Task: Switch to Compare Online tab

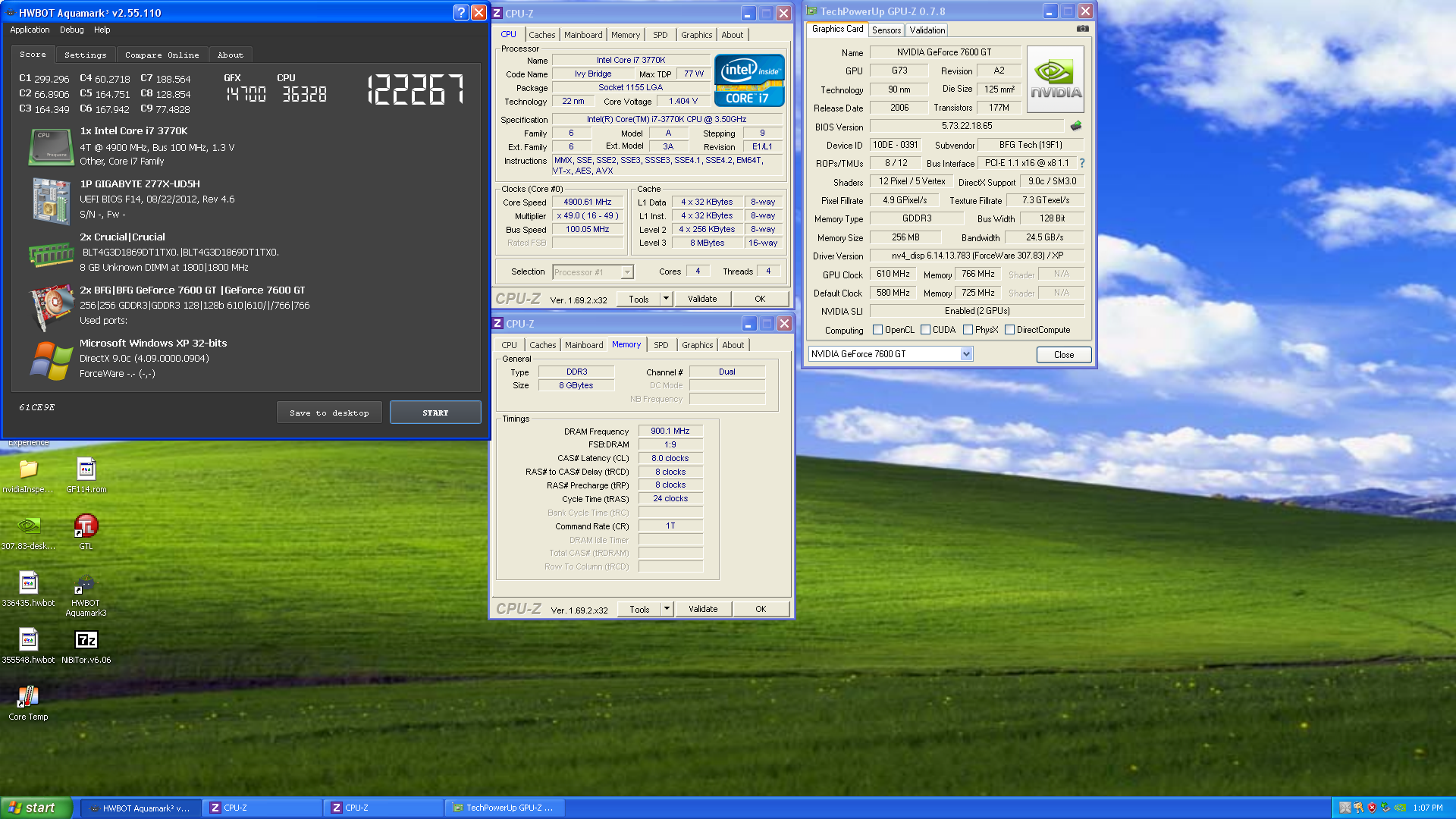Action: pos(162,55)
